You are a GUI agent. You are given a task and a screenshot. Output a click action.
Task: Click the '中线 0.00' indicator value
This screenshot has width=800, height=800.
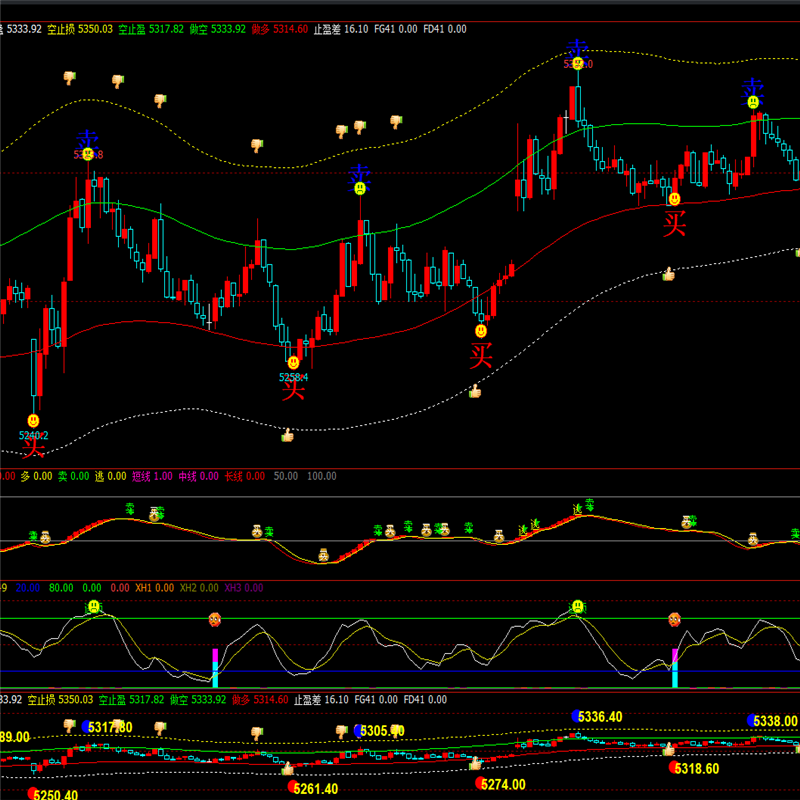[198, 476]
